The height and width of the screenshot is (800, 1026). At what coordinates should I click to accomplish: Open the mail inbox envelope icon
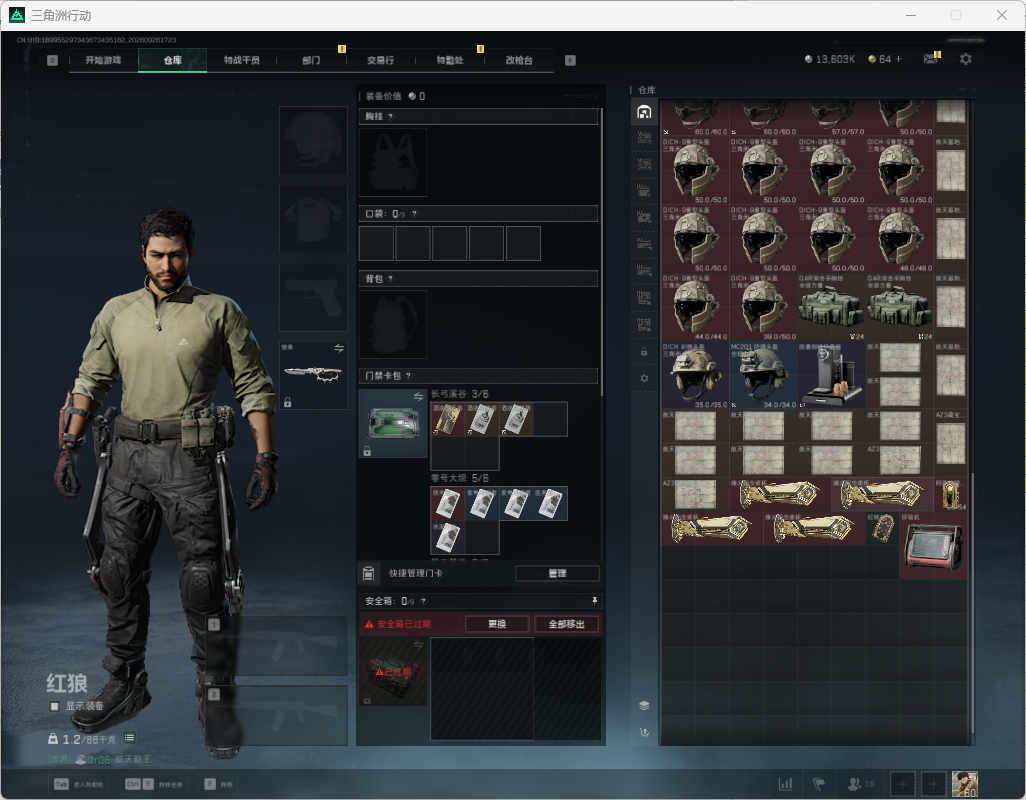click(930, 59)
